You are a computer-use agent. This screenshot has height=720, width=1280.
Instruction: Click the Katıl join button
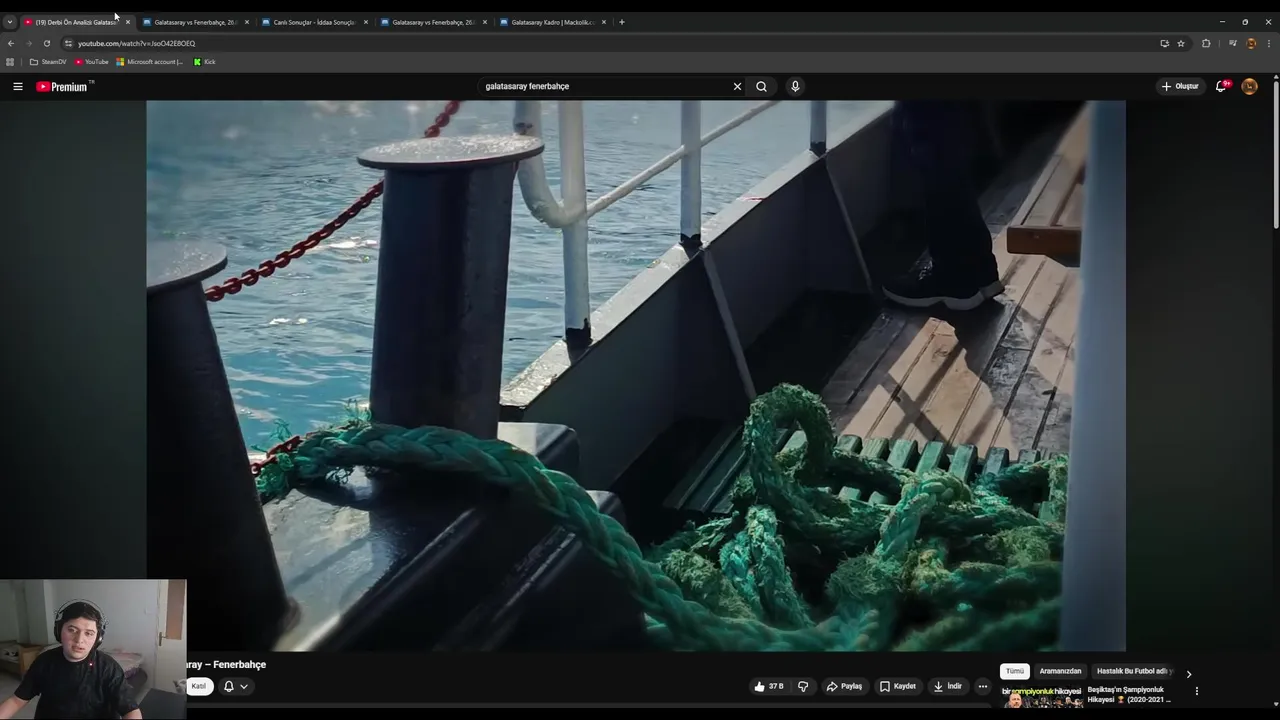click(x=199, y=686)
